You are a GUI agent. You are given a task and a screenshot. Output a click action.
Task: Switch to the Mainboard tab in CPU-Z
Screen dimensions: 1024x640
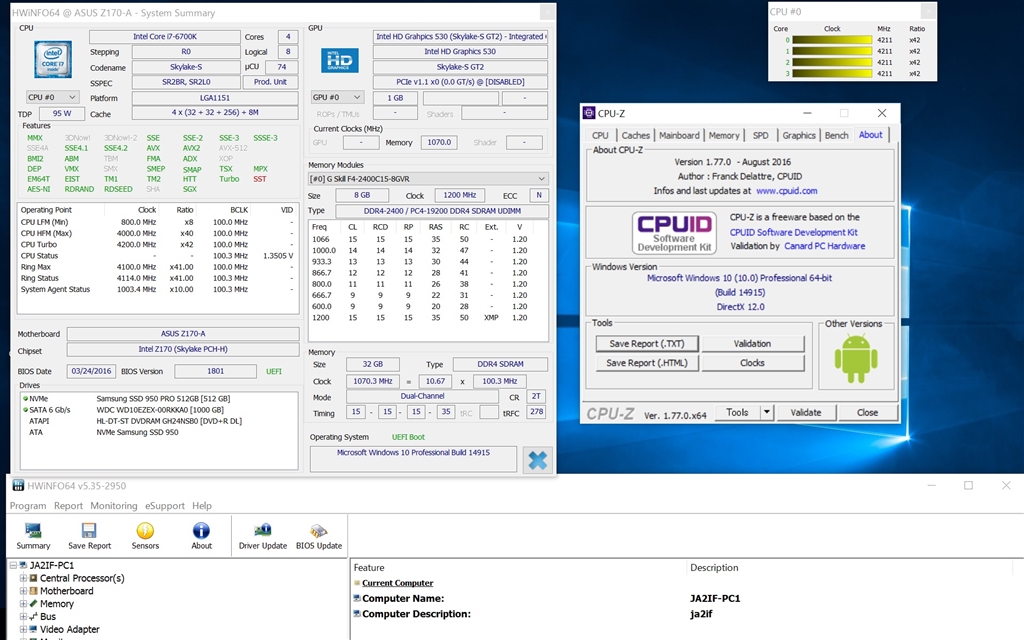coord(679,135)
